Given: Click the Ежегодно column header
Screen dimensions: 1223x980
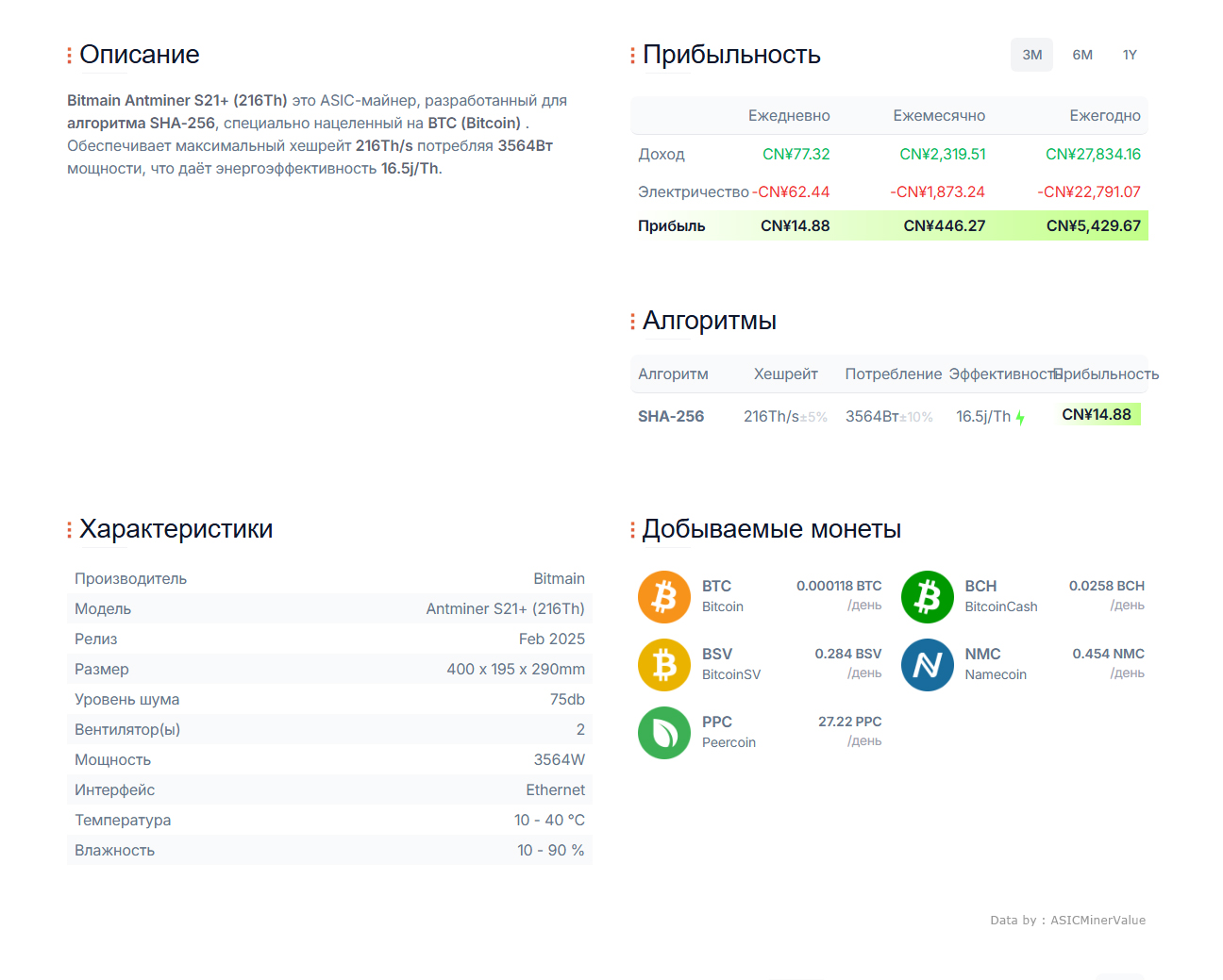Looking at the screenshot, I should [x=1105, y=115].
